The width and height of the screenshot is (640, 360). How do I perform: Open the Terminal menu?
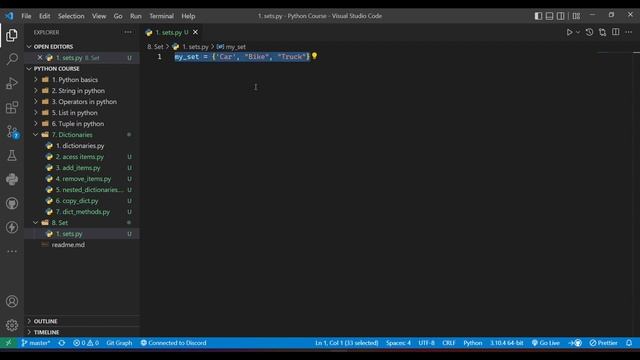tap(161, 16)
